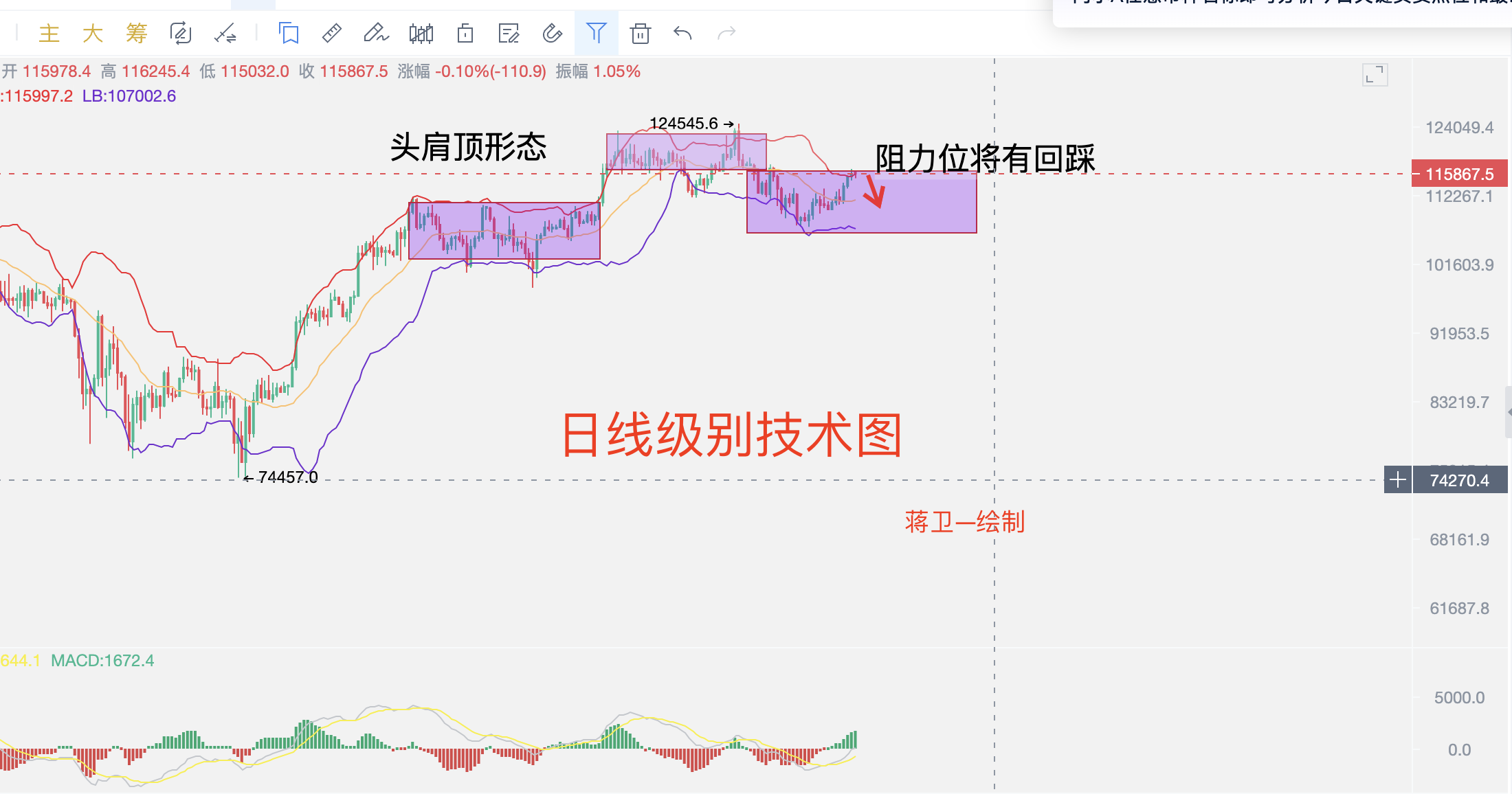Click the candlestick chart style icon

(x=421, y=33)
